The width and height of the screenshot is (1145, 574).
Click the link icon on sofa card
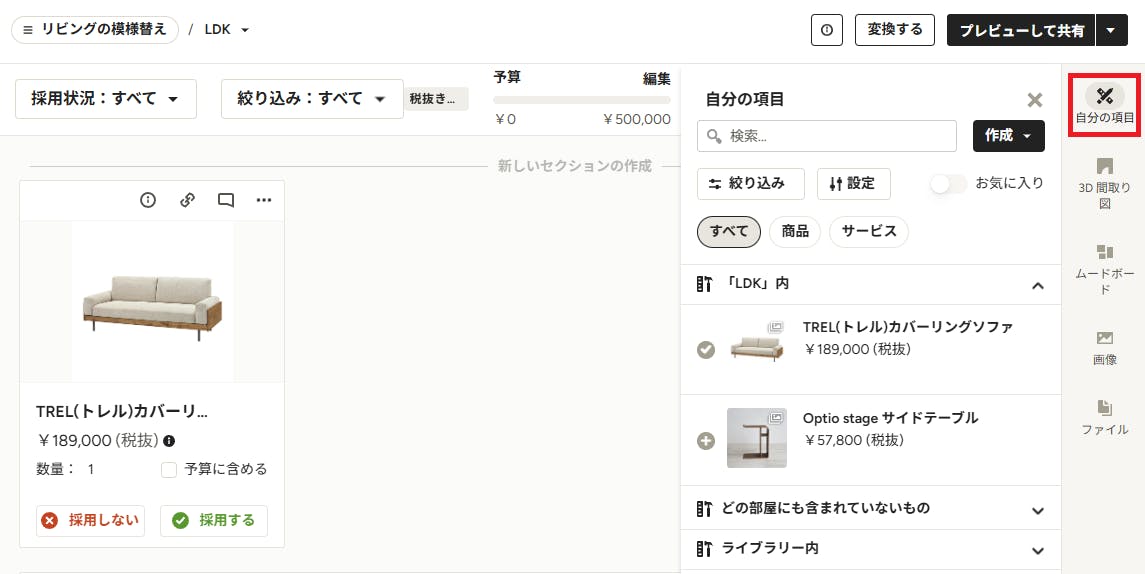[x=188, y=200]
